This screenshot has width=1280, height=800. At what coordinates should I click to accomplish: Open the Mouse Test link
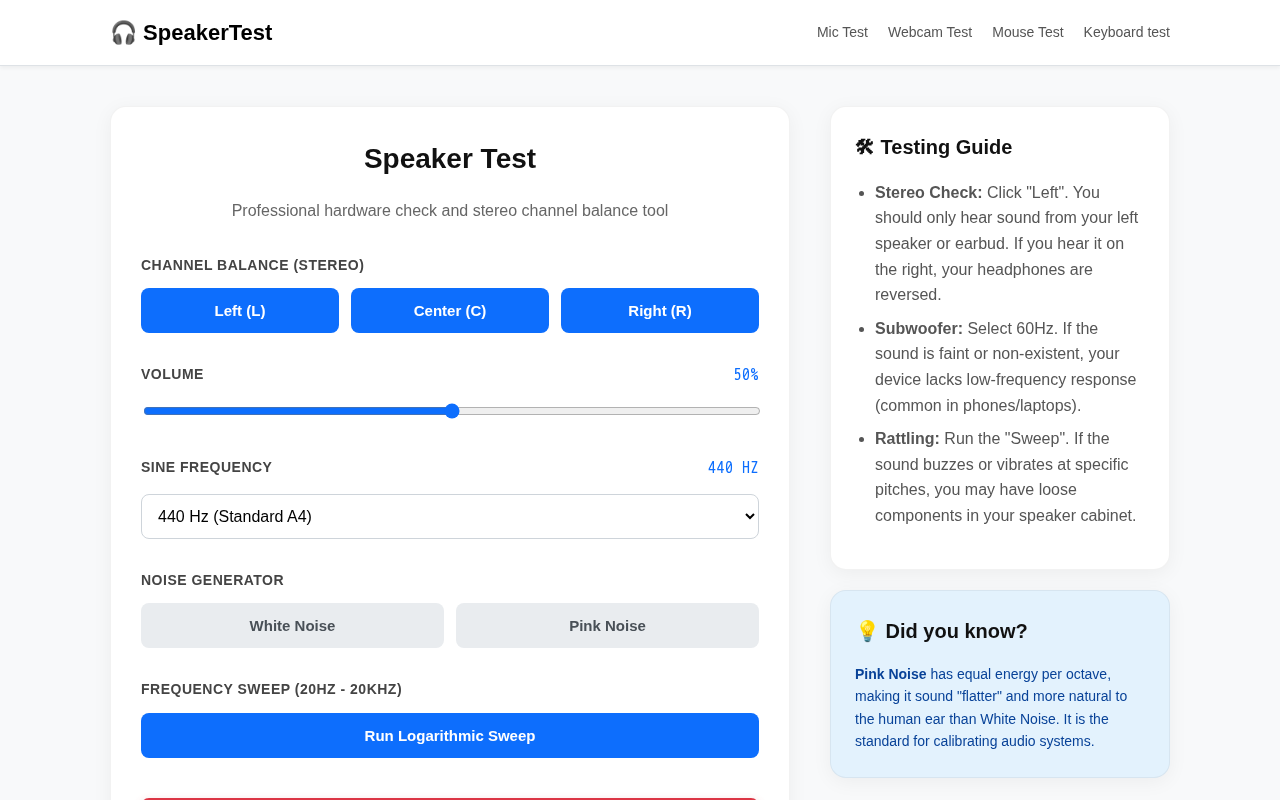tap(1028, 32)
